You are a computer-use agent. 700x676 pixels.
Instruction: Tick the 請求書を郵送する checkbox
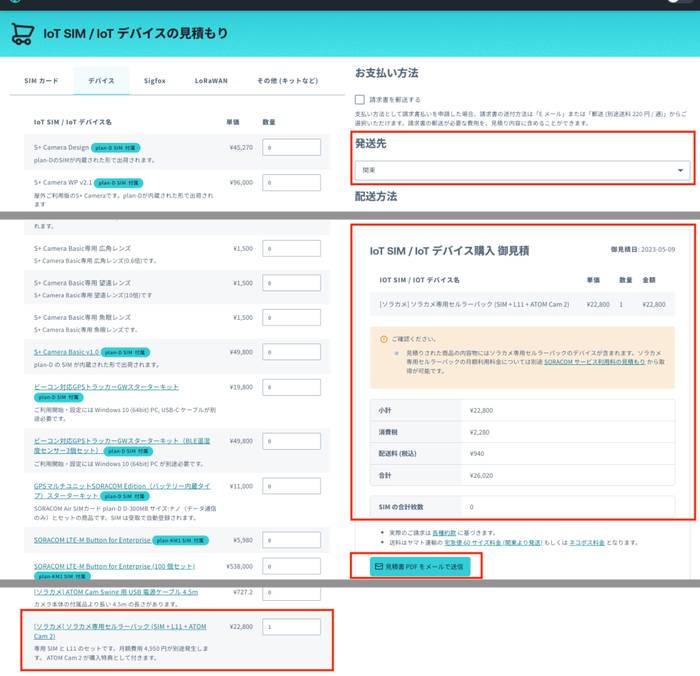point(360,99)
